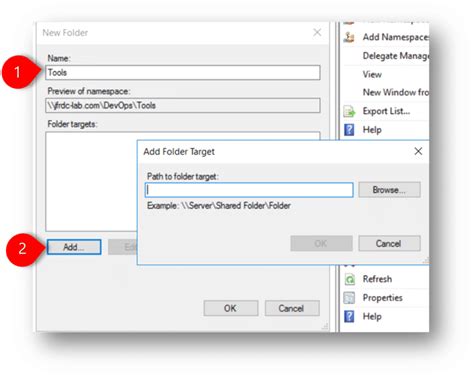The width and height of the screenshot is (474, 377).
Task: Click the Preview of namespace field
Action: click(183, 106)
